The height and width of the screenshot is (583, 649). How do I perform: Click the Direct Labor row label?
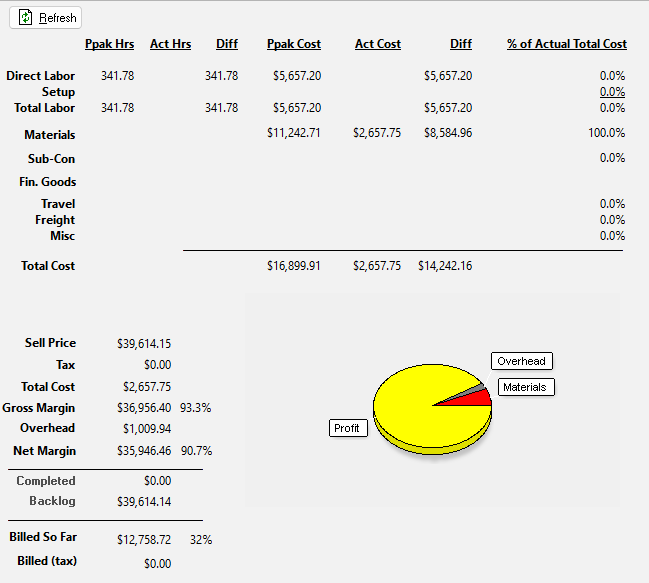pyautogui.click(x=40, y=76)
